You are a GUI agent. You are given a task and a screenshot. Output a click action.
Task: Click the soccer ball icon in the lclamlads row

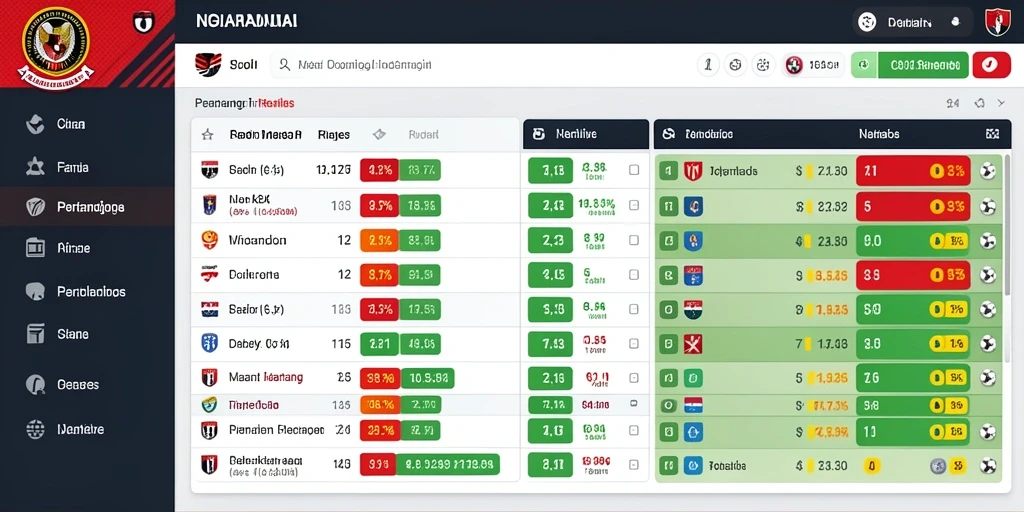pos(988,171)
